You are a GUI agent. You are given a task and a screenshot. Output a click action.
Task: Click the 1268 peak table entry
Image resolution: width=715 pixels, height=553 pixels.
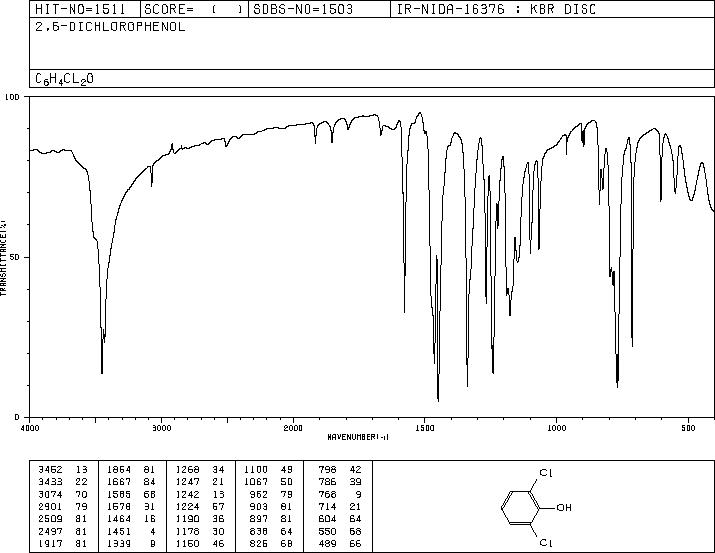coord(200,469)
